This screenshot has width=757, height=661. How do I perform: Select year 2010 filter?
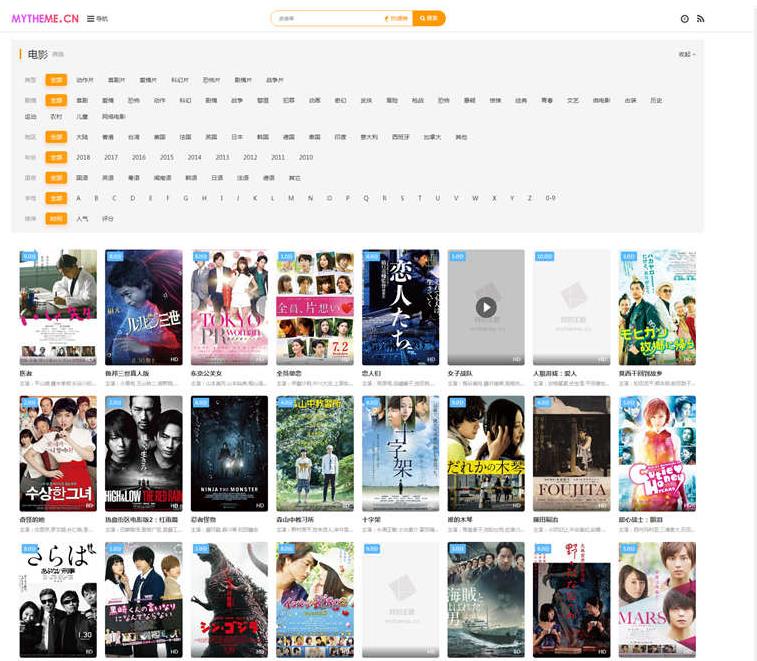pyautogui.click(x=305, y=157)
